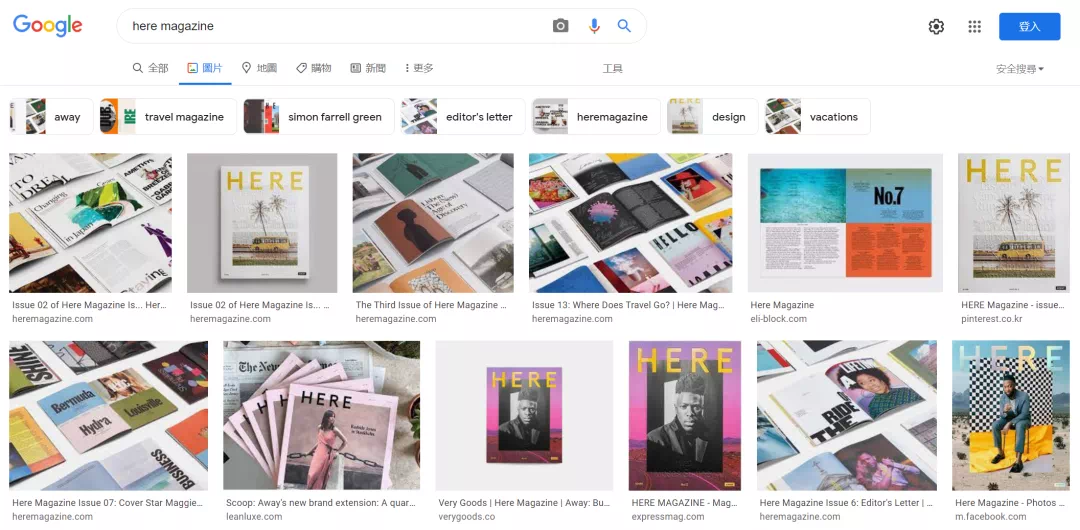Start voice search with the microphone icon
This screenshot has width=1080, height=530.
(x=594, y=26)
